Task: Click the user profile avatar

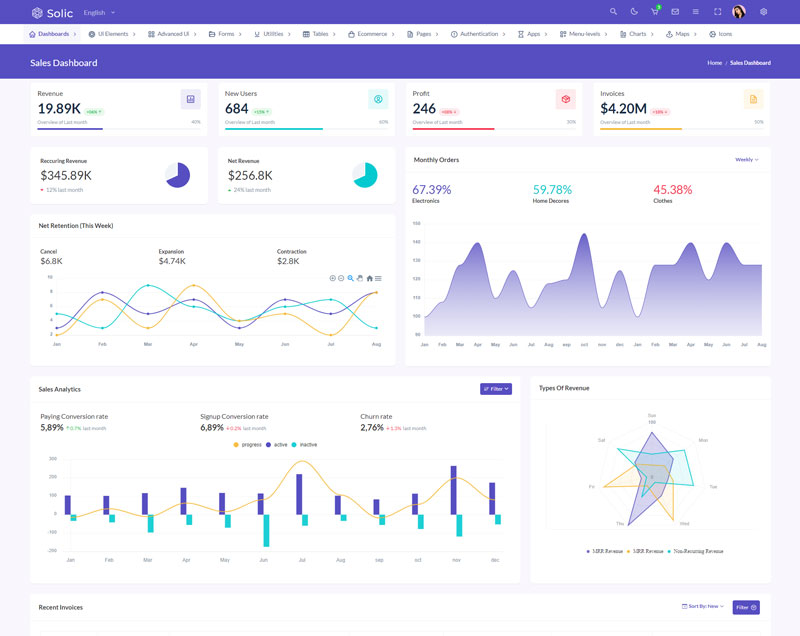Action: 739,12
